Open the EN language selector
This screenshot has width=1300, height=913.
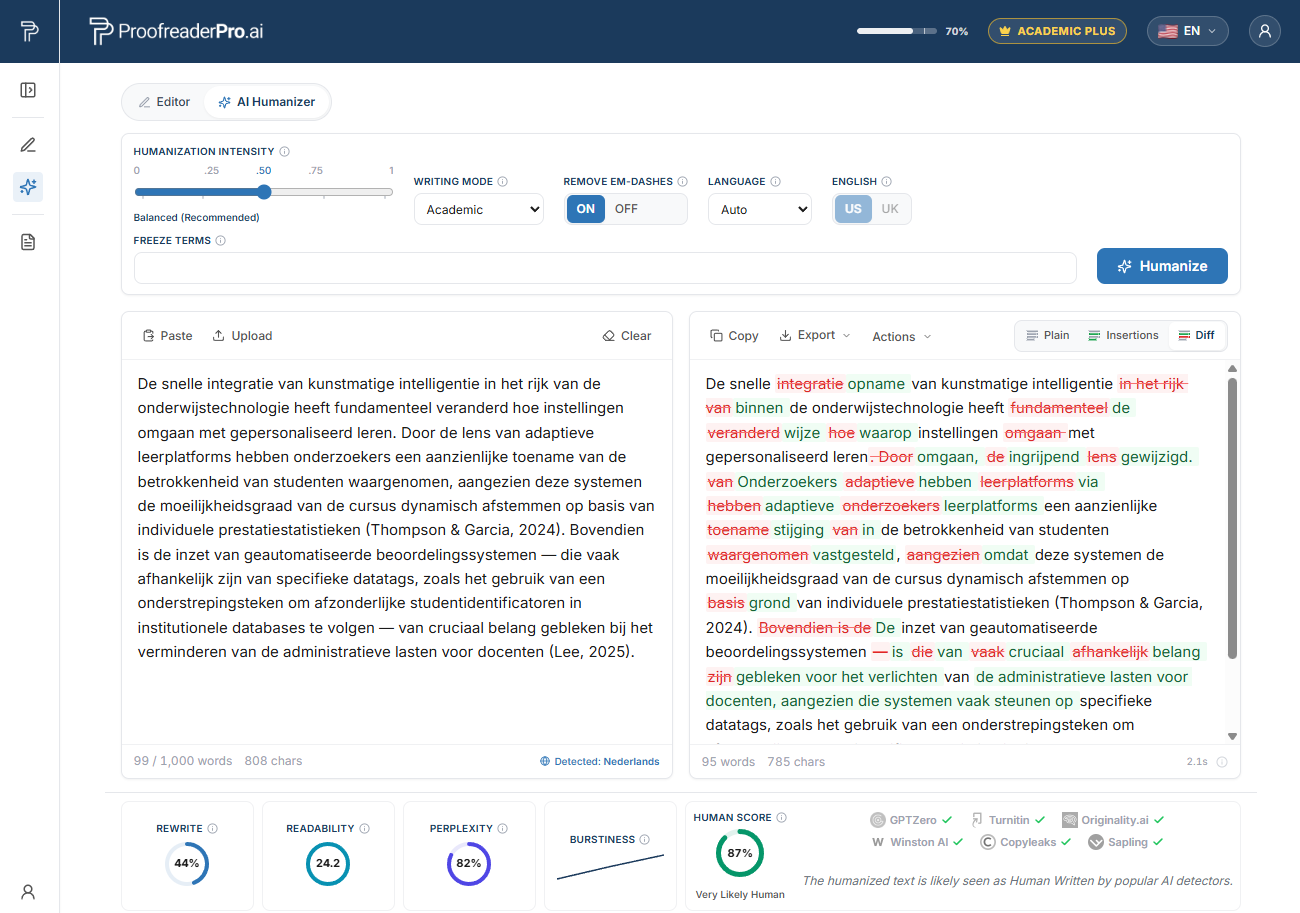pyautogui.click(x=1188, y=31)
